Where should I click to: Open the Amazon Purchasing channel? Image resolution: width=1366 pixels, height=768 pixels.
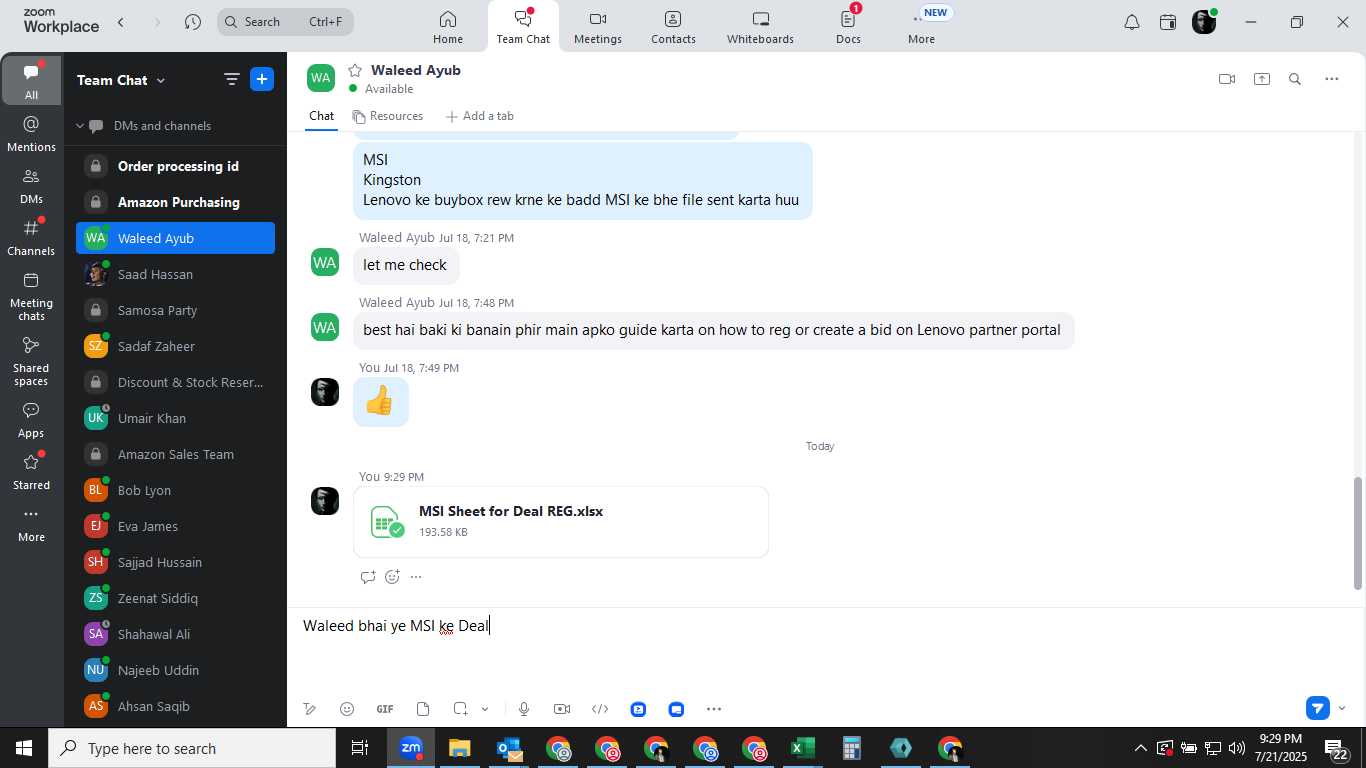(175, 202)
